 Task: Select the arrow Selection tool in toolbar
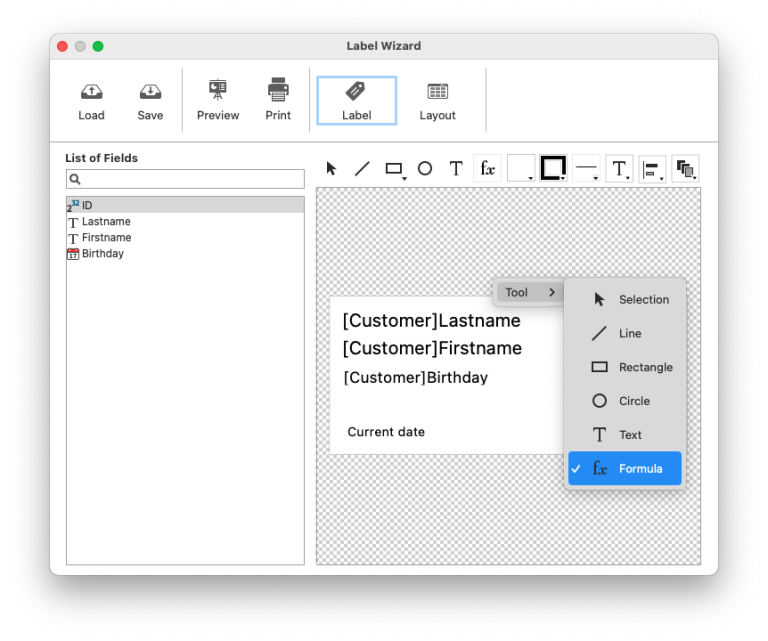pos(332,169)
